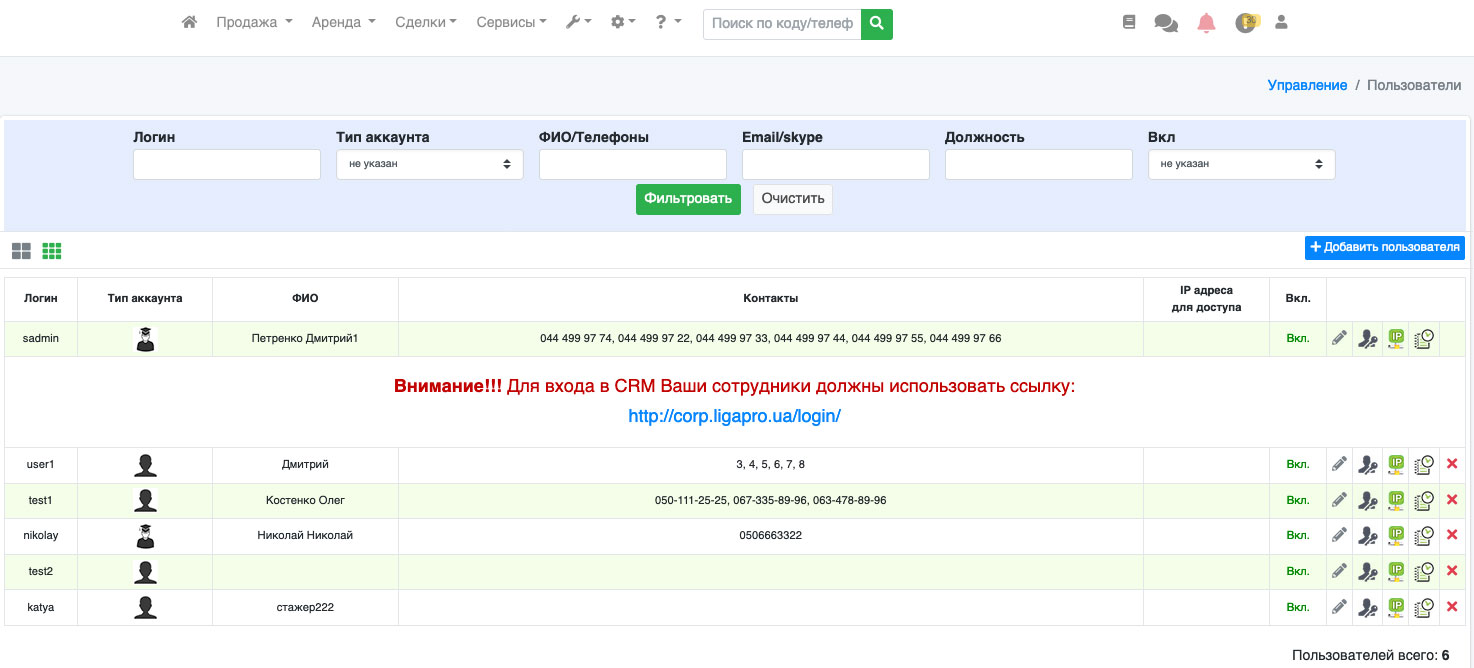
Task: Open the chat messages icon
Action: tap(1166, 22)
